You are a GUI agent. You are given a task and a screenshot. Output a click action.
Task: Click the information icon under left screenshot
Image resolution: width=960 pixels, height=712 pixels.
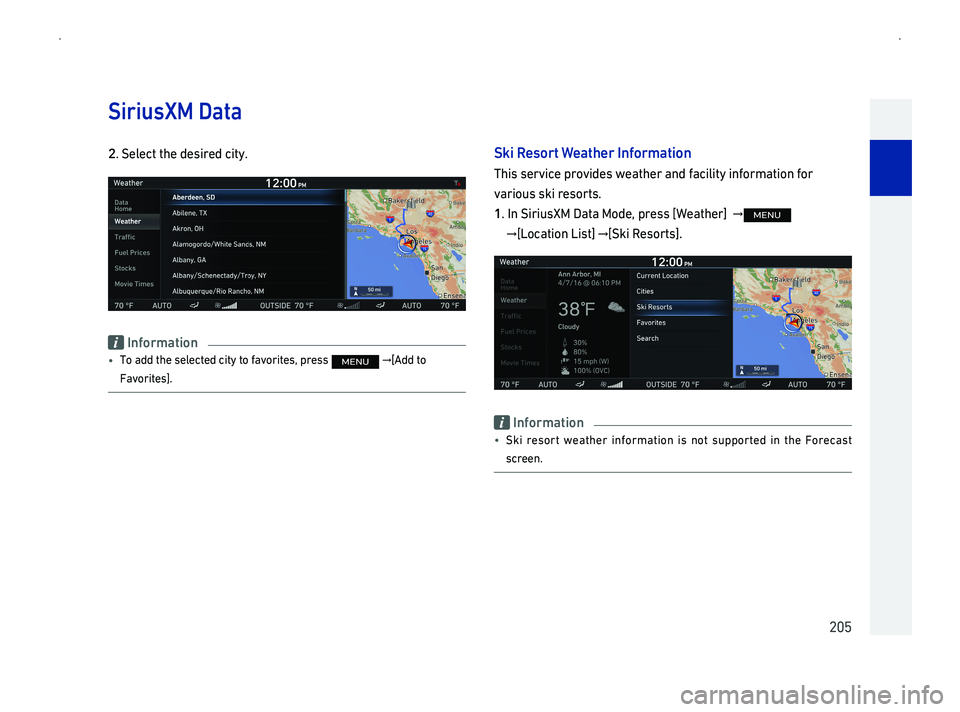coord(116,343)
